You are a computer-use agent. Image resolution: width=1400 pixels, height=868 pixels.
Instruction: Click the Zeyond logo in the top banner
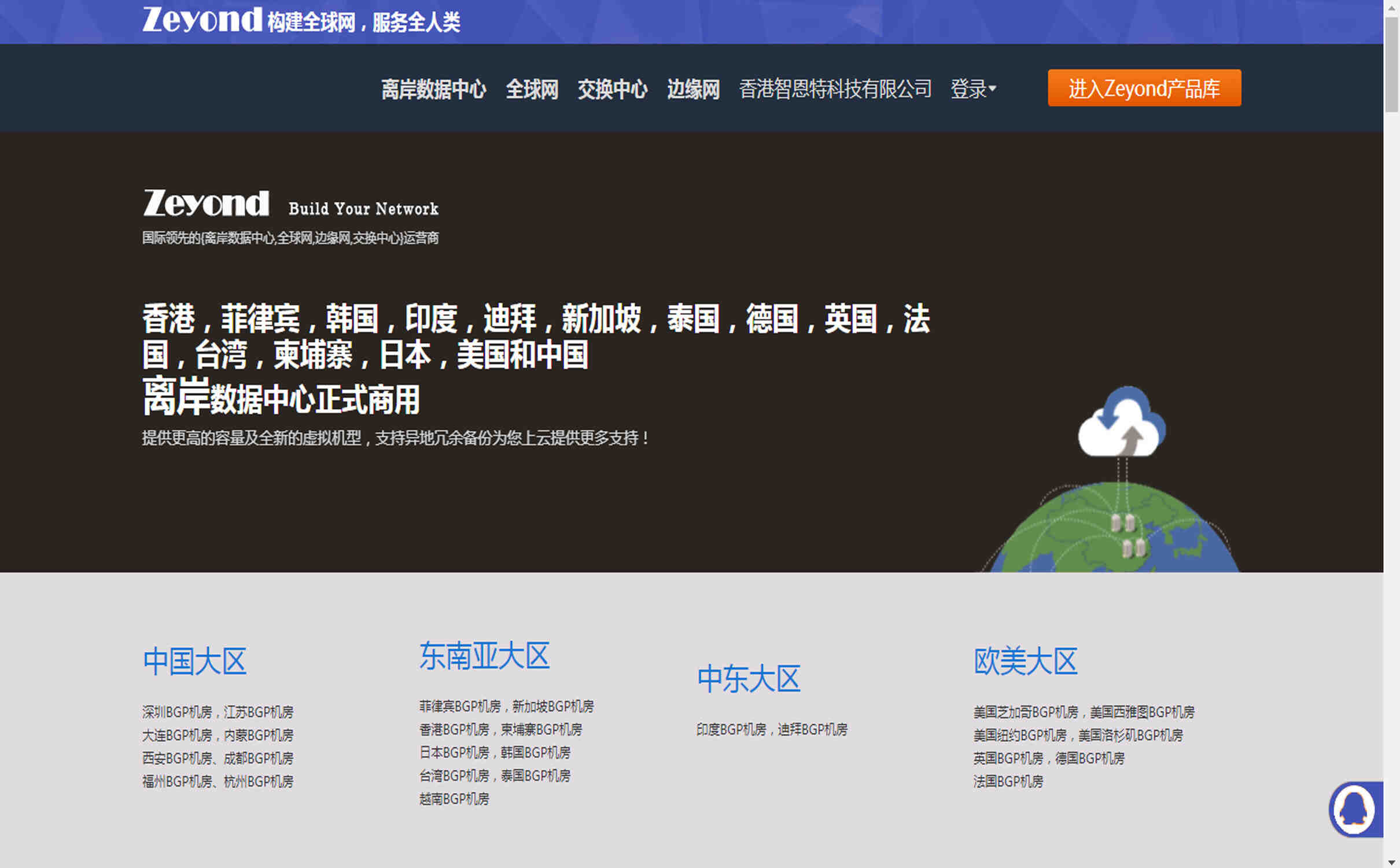tap(202, 20)
